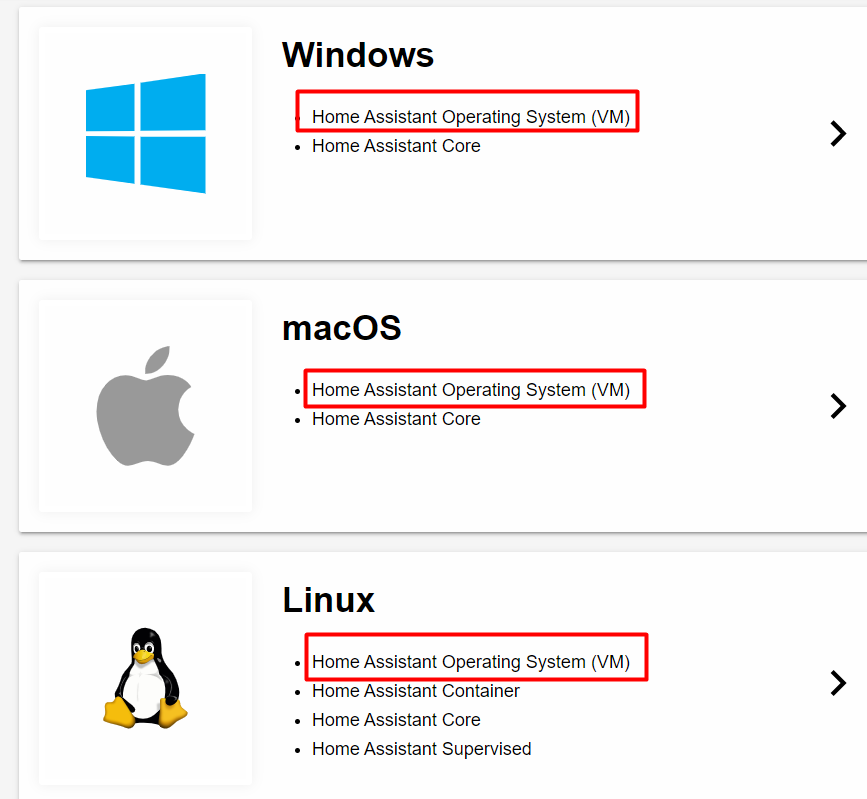Select Home Assistant Operating System (VM) under macOS
Viewport: 867px width, 799px height.
[x=471, y=390]
